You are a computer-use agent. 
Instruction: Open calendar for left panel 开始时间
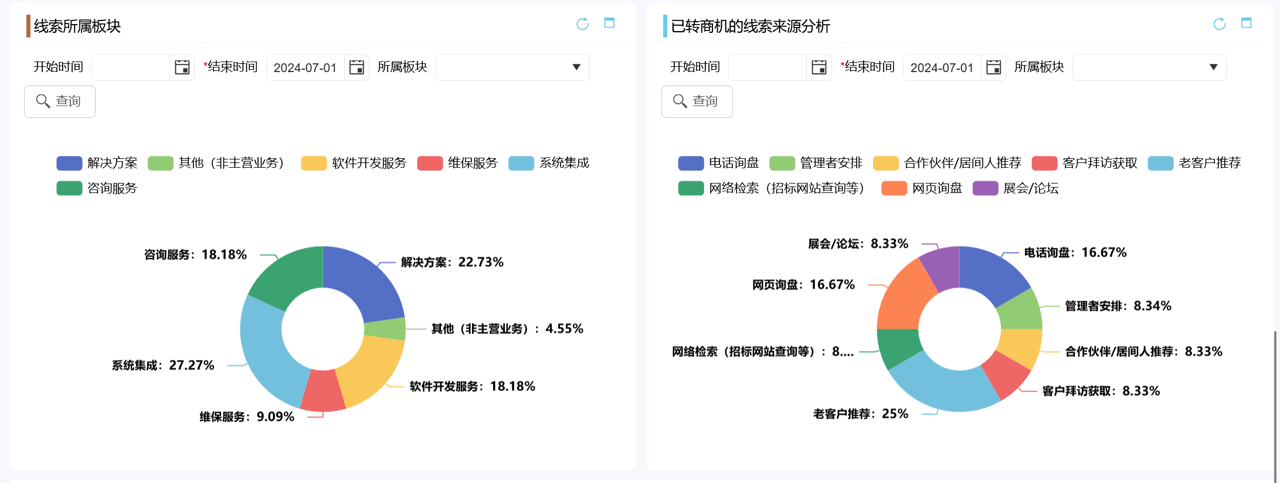[x=182, y=67]
